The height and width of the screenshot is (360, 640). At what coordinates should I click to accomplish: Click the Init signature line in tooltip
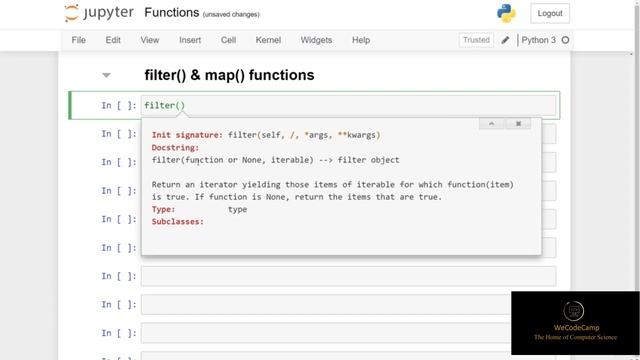pos(266,135)
